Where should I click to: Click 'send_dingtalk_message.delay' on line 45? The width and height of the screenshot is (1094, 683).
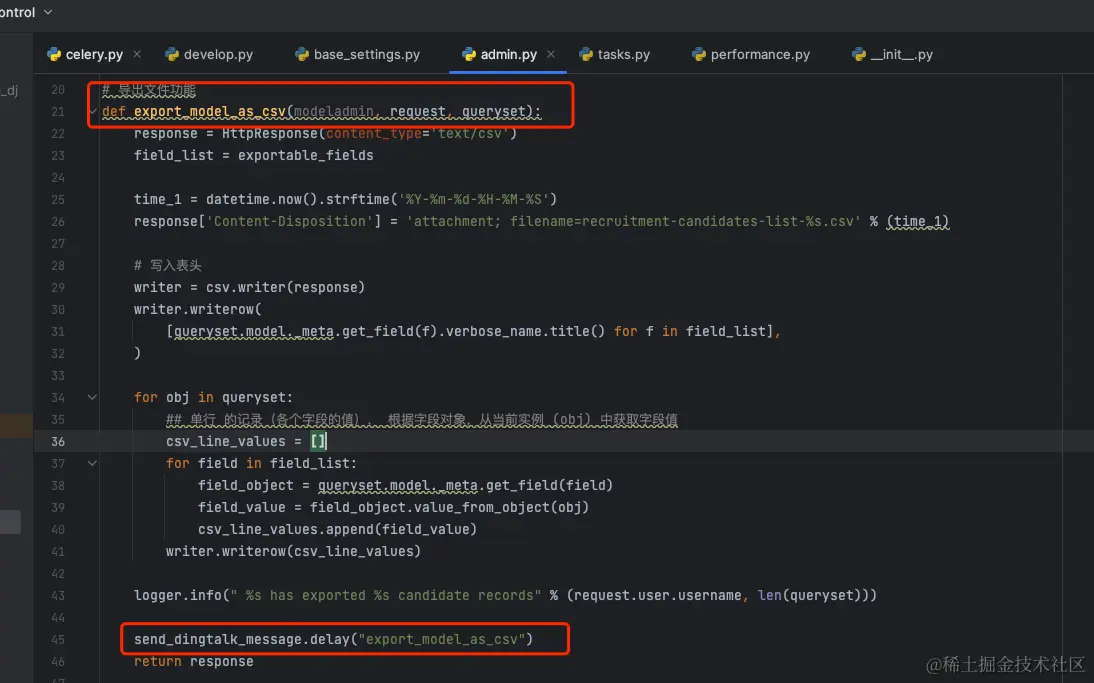point(242,640)
